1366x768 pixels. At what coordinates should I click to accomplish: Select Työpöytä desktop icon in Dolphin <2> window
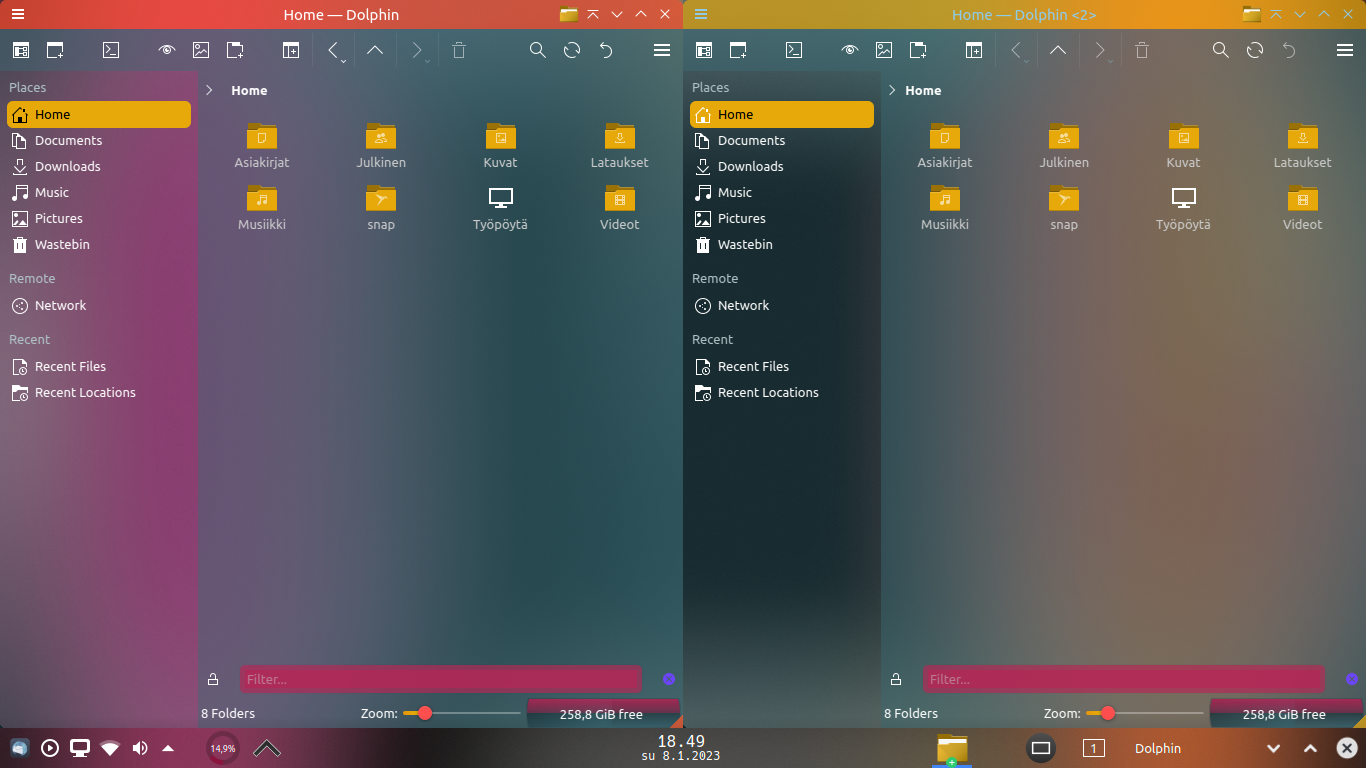coord(1183,208)
